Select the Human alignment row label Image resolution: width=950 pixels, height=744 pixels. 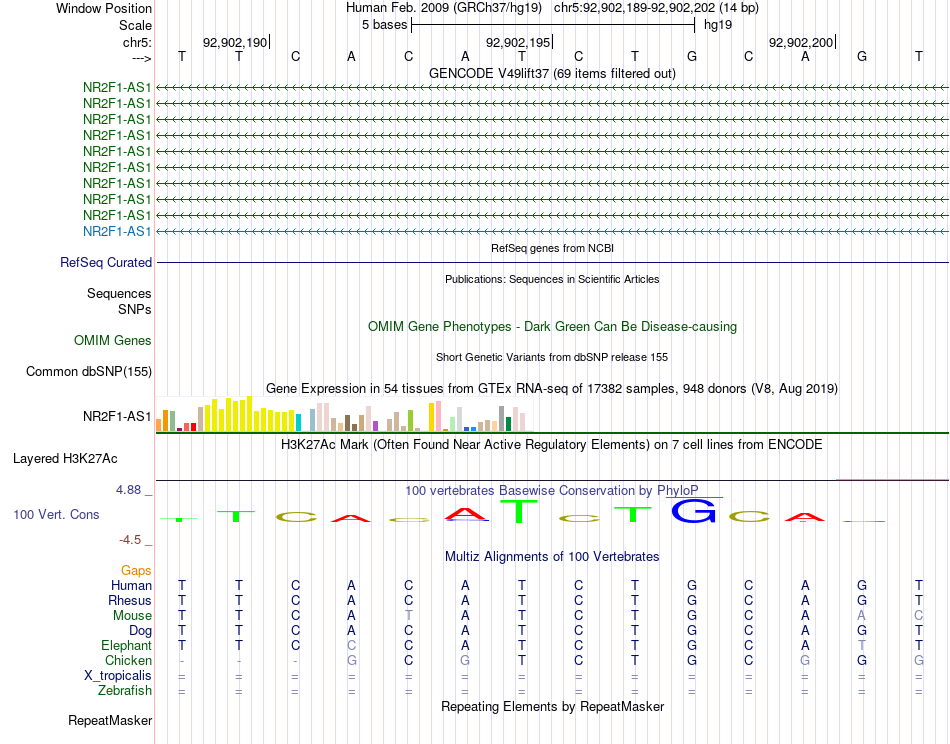point(131,585)
